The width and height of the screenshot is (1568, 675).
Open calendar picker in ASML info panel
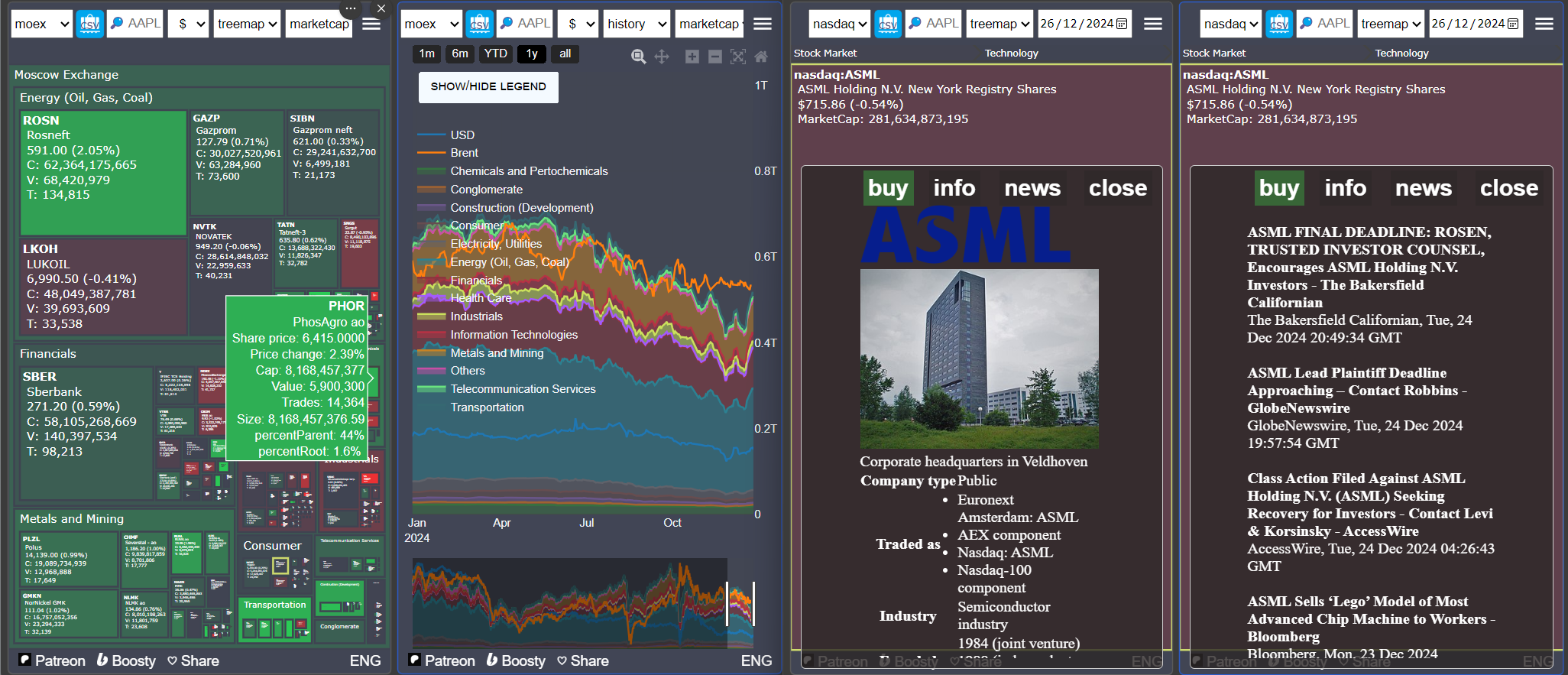1122,24
